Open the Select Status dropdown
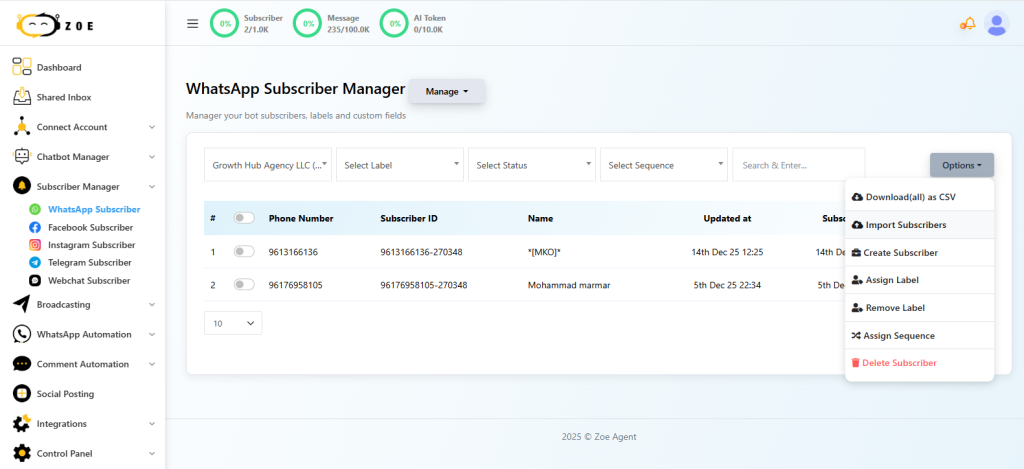 532,165
